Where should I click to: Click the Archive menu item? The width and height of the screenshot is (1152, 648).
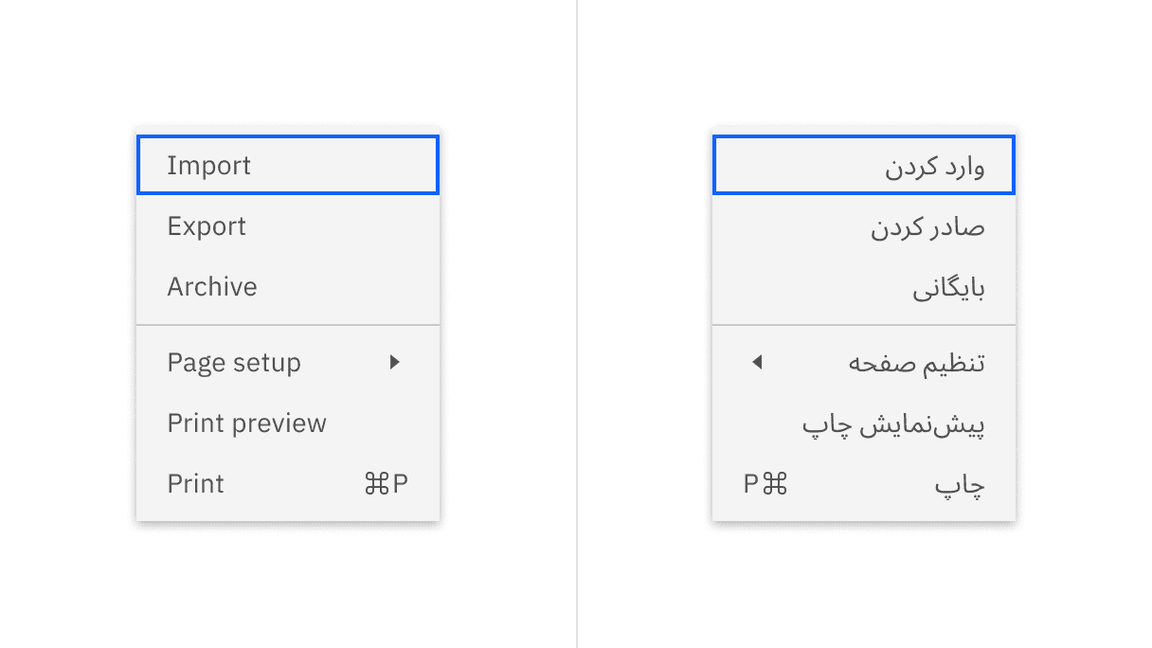(x=212, y=287)
